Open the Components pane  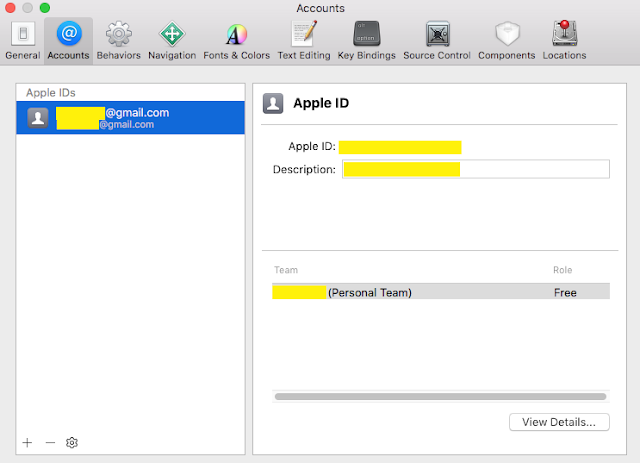click(507, 41)
